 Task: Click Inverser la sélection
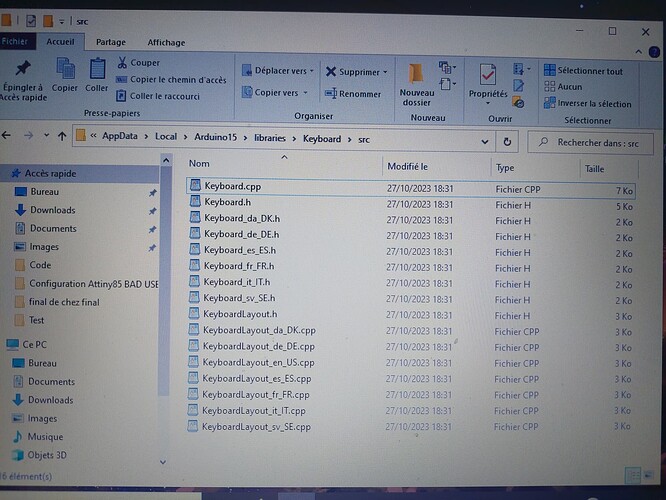click(x=587, y=103)
